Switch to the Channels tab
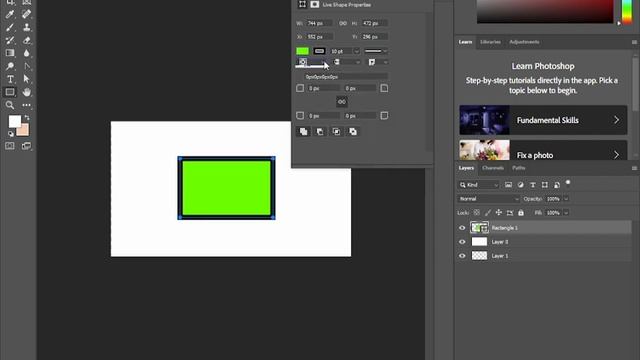 click(493, 168)
